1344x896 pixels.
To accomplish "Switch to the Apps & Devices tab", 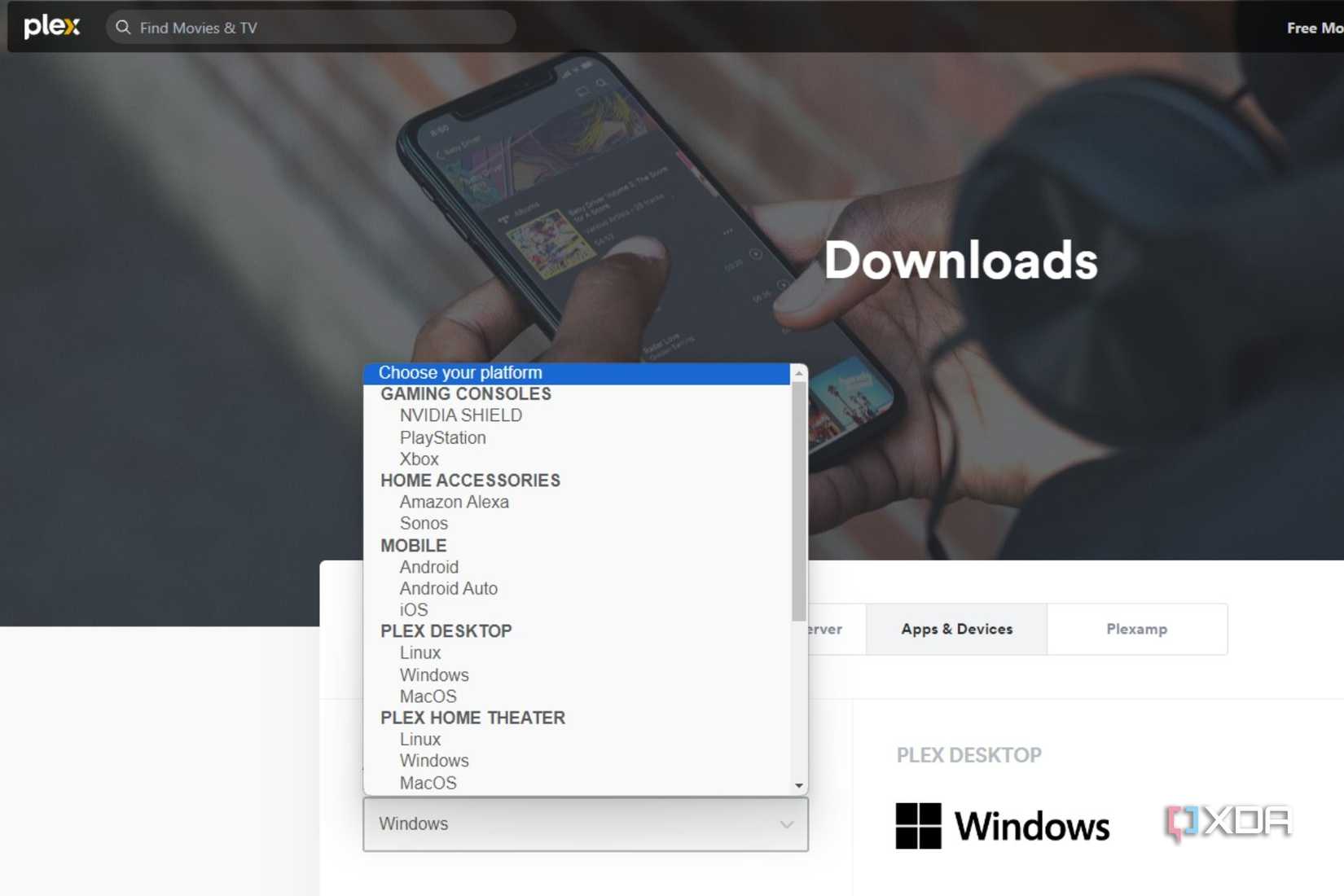I will pos(955,628).
